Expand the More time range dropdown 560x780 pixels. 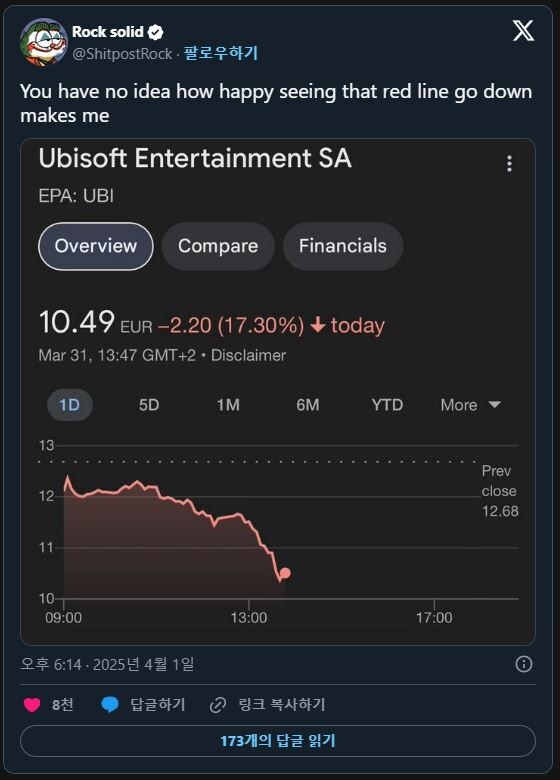pyautogui.click(x=470, y=405)
